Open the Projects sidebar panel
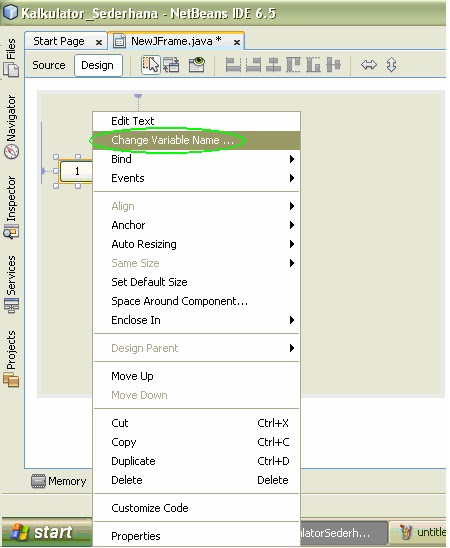Viewport: 450px width, 548px height. point(11,358)
